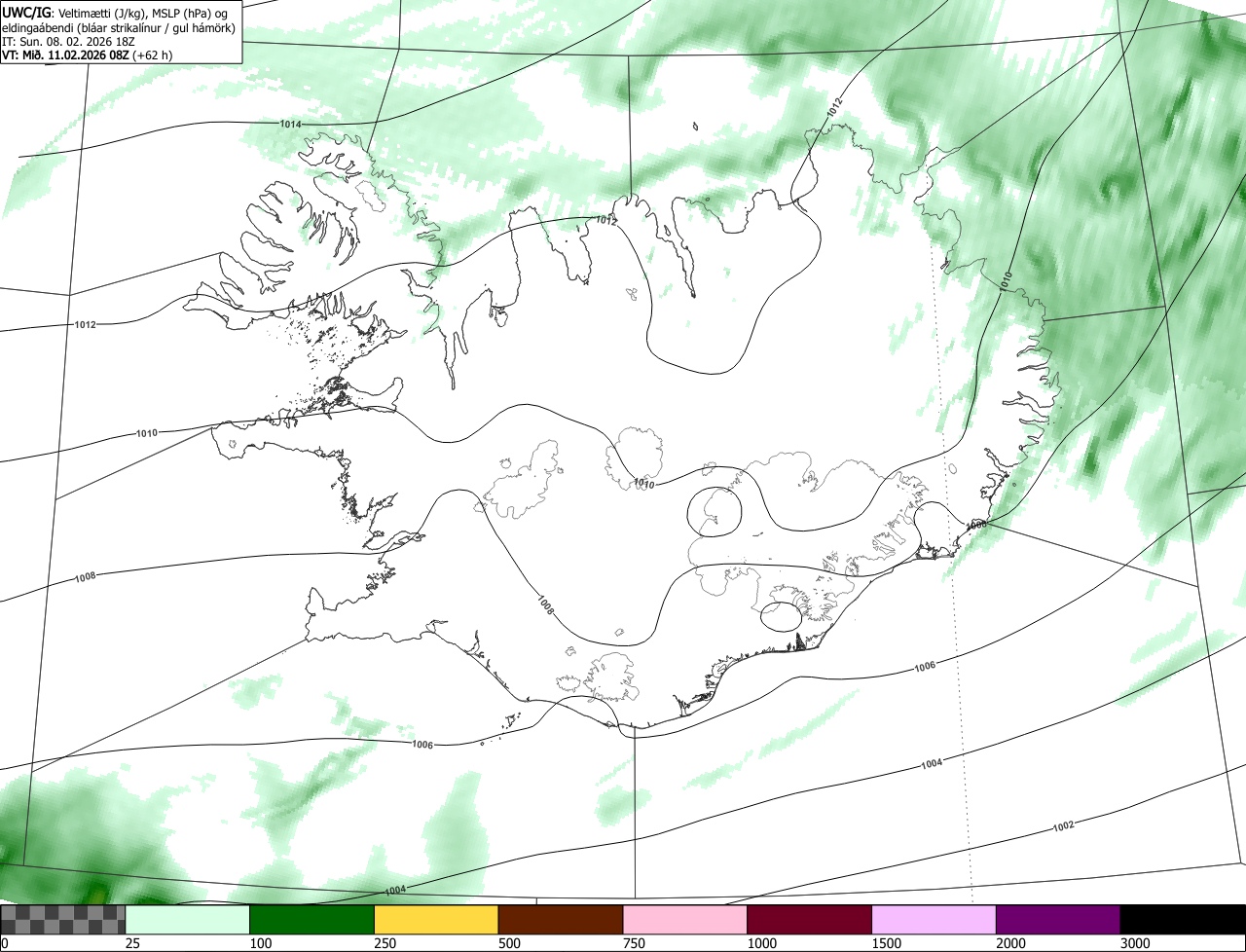Screen dimensions: 1246x952
Task: Click the checkered gray 0–25 legend swatch
Action: click(63, 920)
